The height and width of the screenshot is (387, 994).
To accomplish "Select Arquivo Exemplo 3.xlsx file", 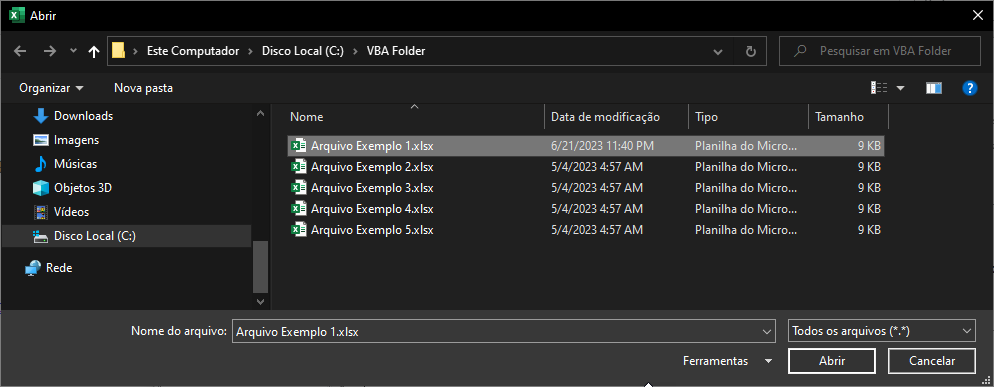I will coord(586,188).
